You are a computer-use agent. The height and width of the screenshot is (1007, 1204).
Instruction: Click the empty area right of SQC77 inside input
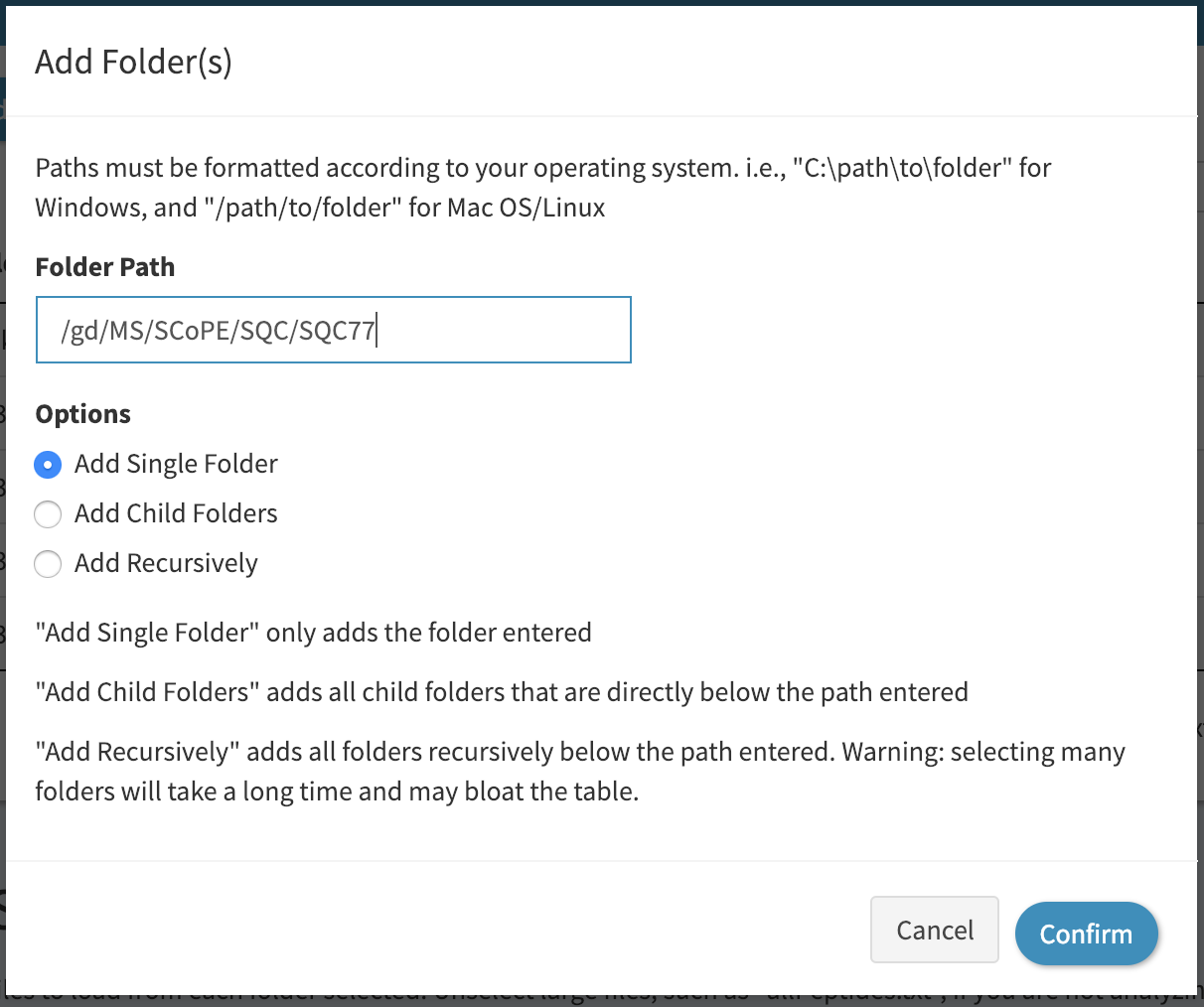(502, 330)
